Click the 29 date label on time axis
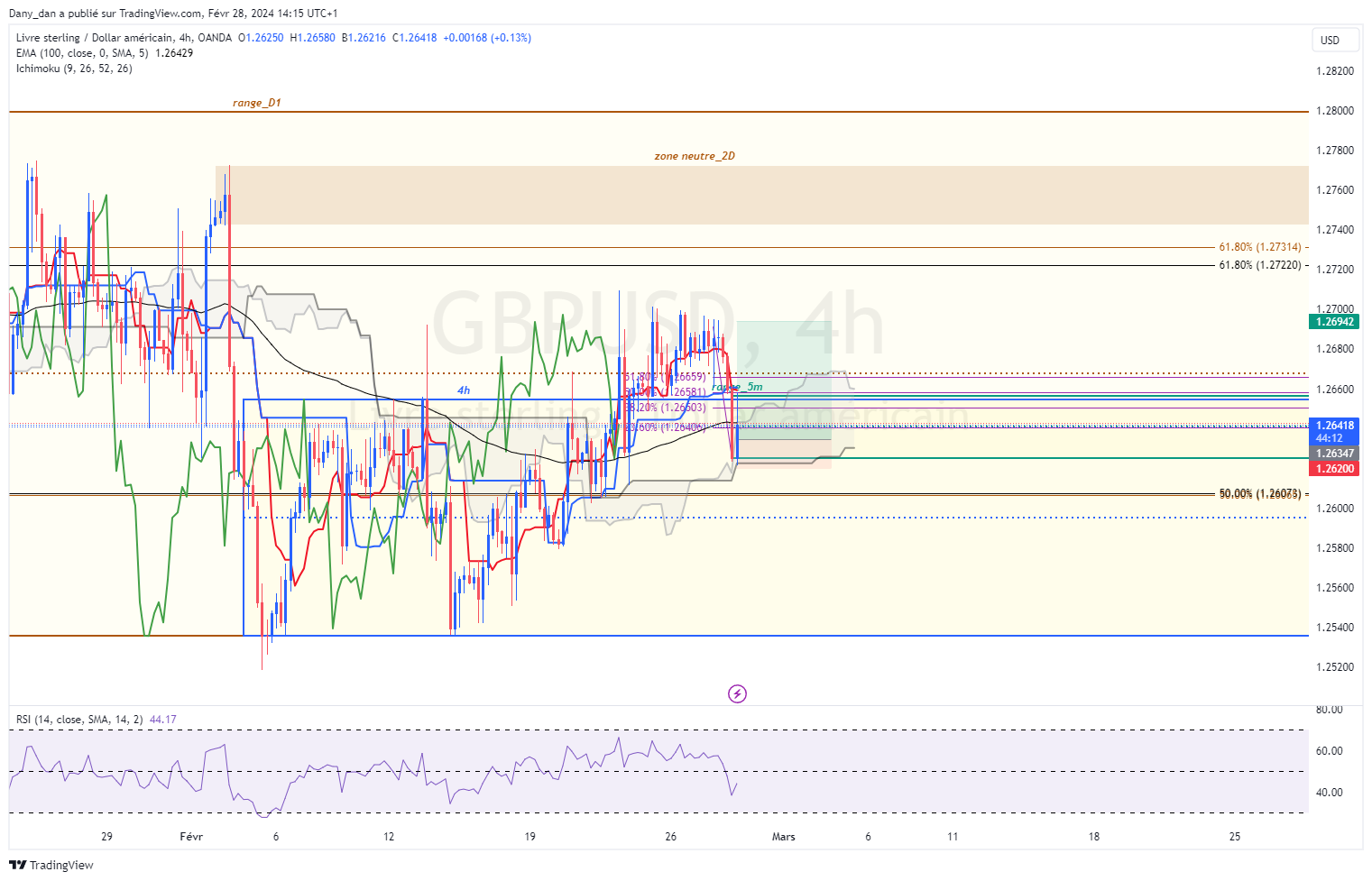The height and width of the screenshot is (881, 1372). point(106,837)
